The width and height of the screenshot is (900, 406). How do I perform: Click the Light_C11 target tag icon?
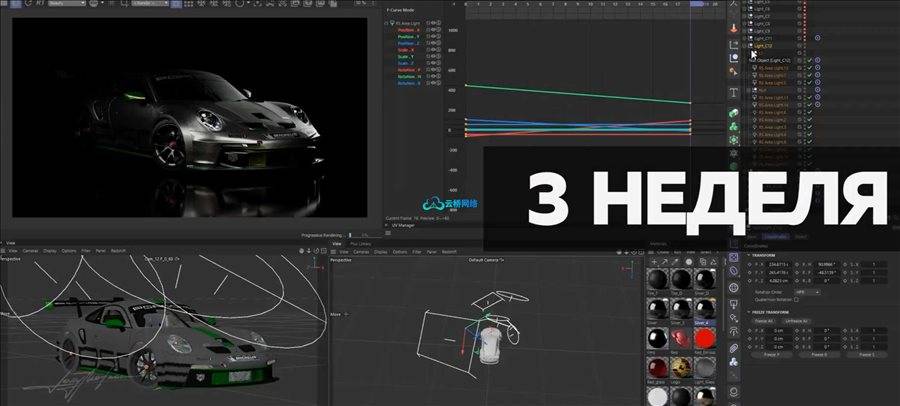[817, 38]
